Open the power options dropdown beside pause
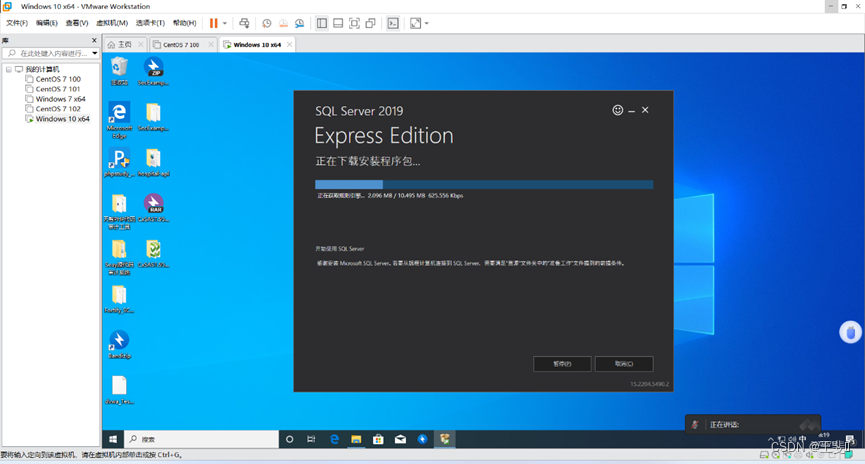The width and height of the screenshot is (865, 464). [225, 23]
